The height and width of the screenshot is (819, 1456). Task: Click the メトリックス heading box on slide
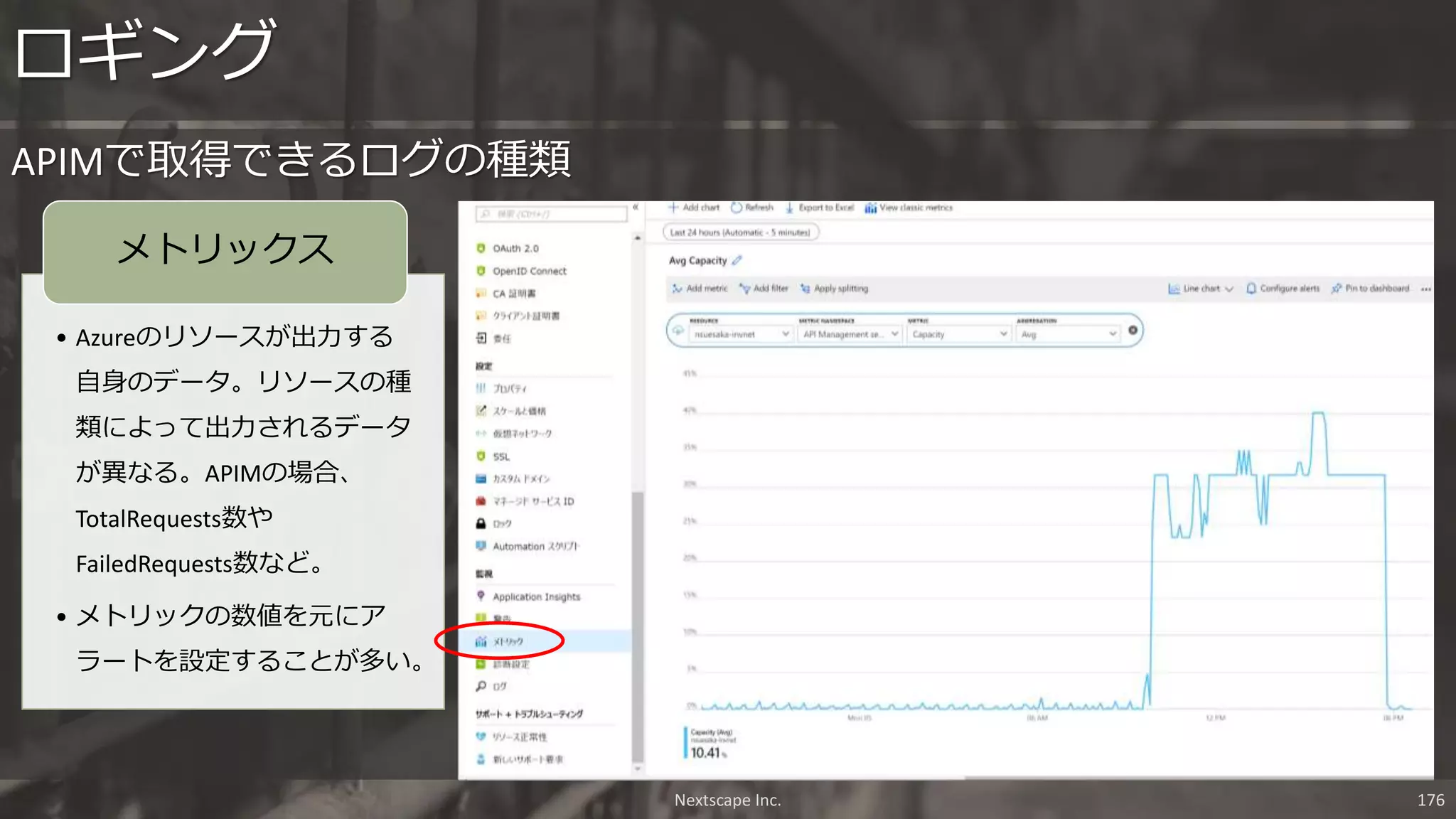click(225, 252)
